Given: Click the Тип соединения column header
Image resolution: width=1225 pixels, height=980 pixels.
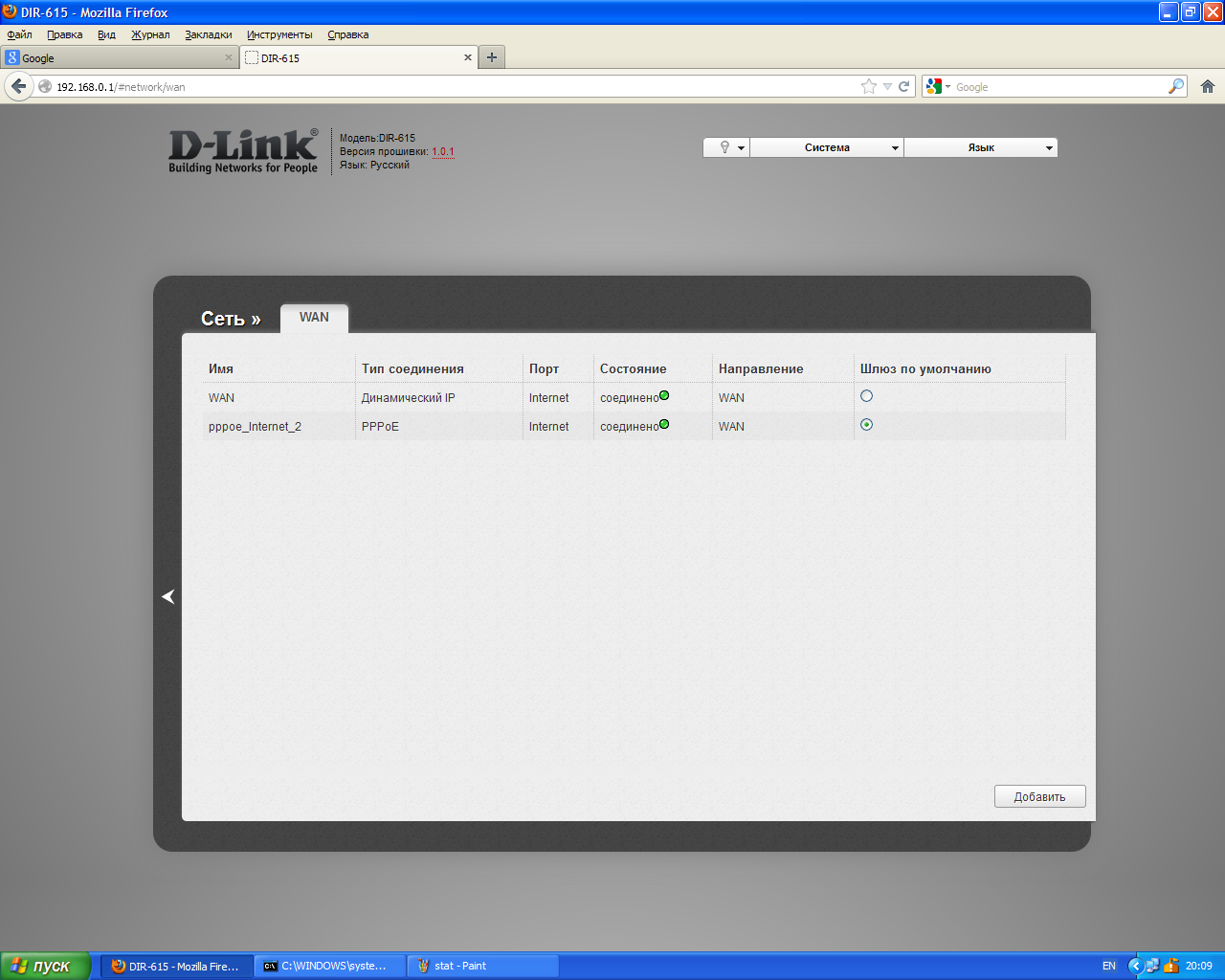Looking at the screenshot, I should (412, 368).
